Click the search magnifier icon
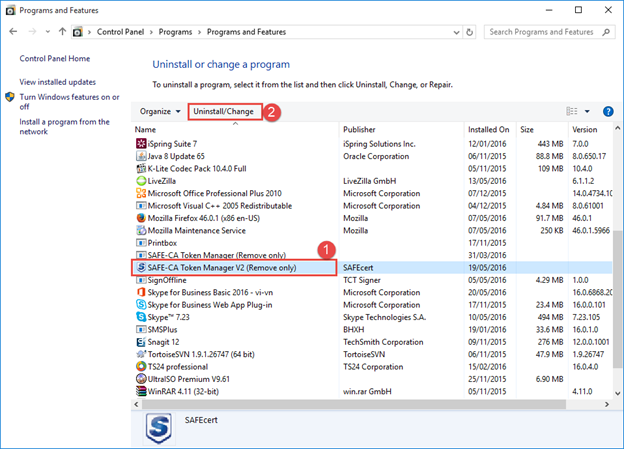624x449 pixels. tap(606, 32)
